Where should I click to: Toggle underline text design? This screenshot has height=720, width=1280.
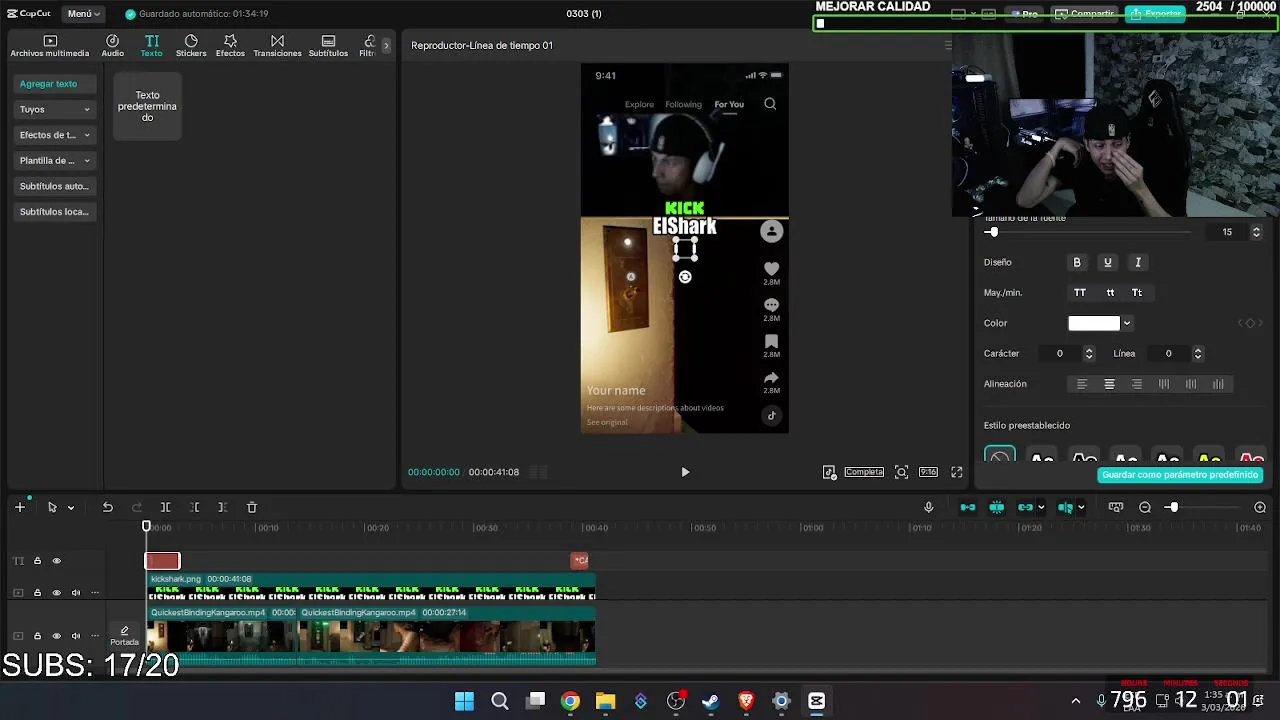[x=1107, y=262]
